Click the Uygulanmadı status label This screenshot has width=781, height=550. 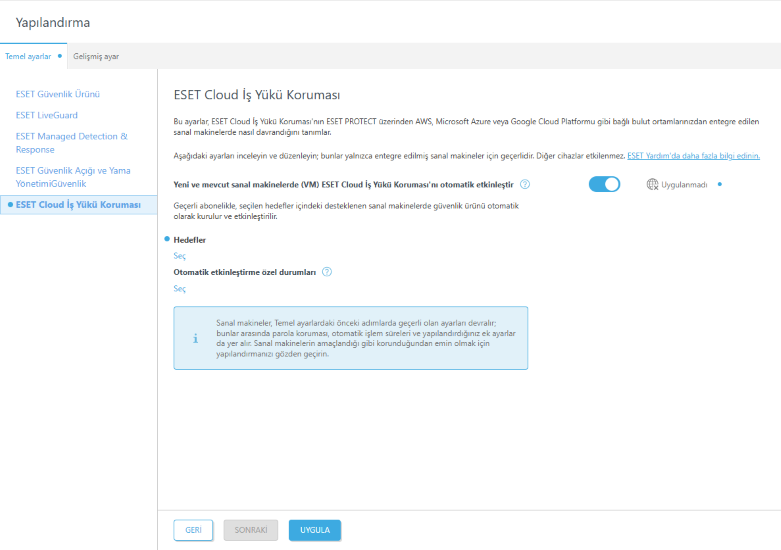(684, 185)
